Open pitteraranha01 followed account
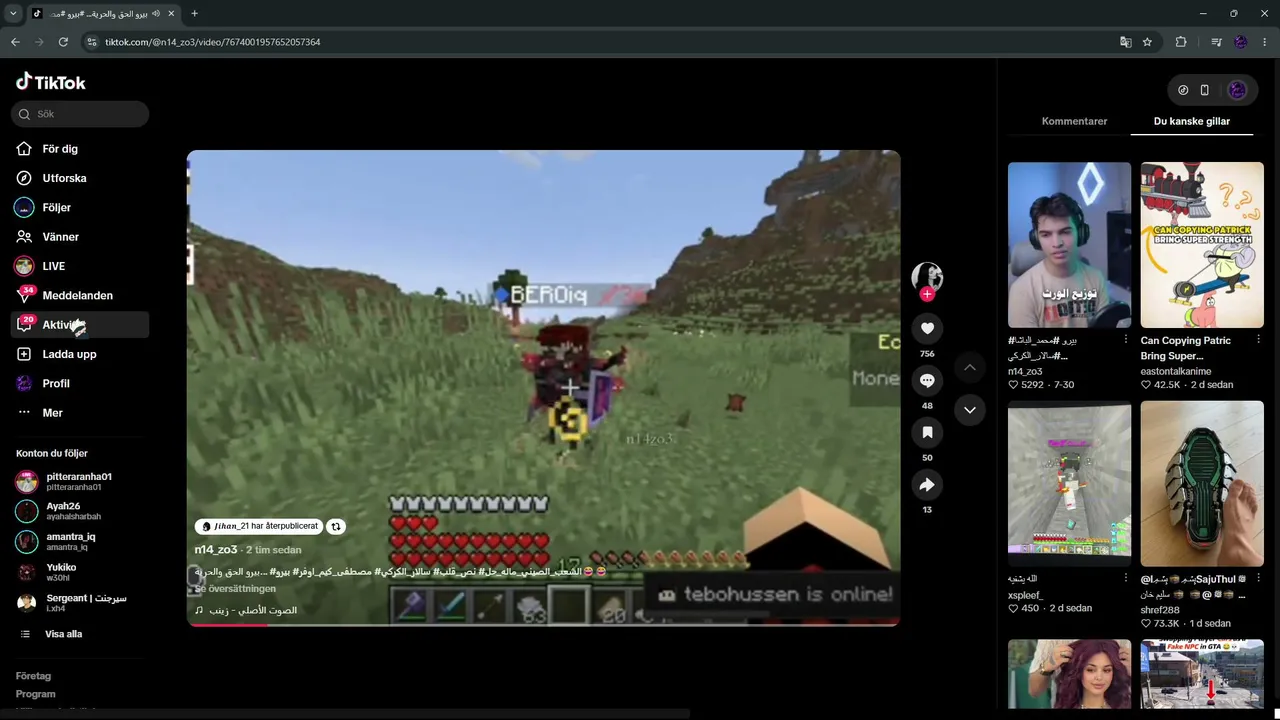The image size is (1280, 720). point(80,481)
